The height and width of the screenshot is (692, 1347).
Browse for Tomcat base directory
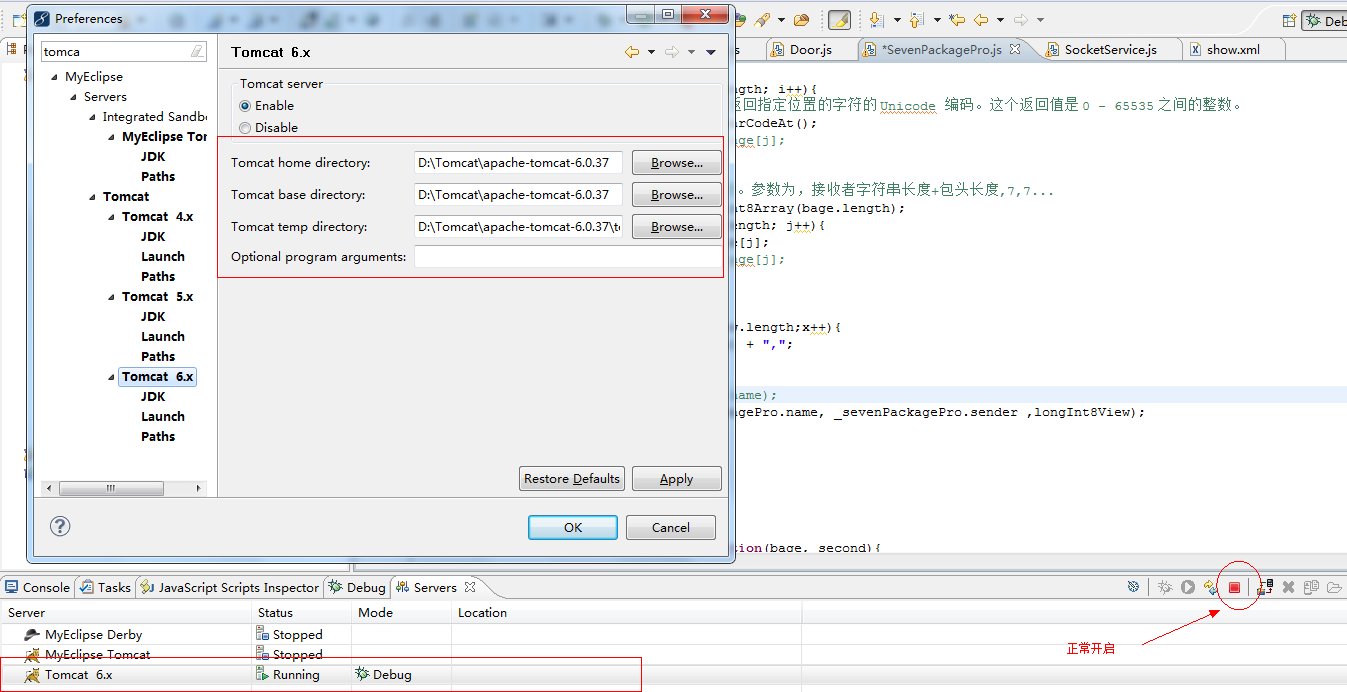[676, 195]
